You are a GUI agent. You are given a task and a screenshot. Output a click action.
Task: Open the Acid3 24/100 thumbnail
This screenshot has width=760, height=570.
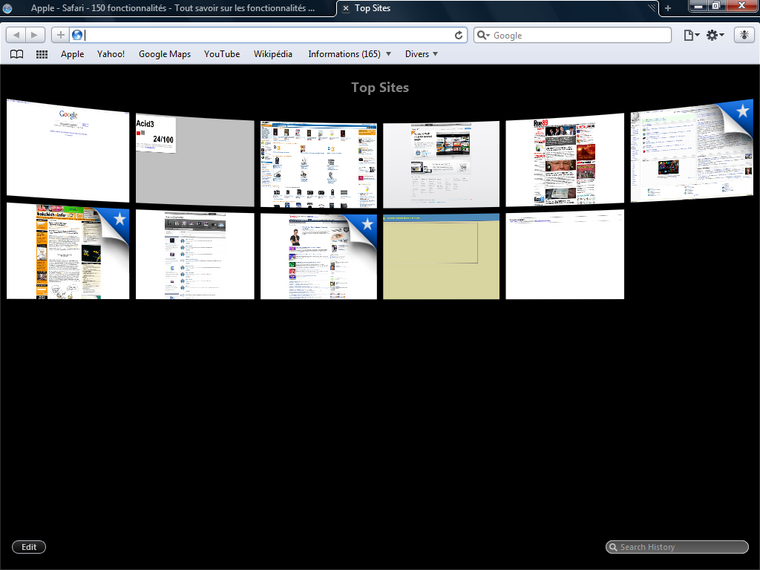tap(195, 160)
